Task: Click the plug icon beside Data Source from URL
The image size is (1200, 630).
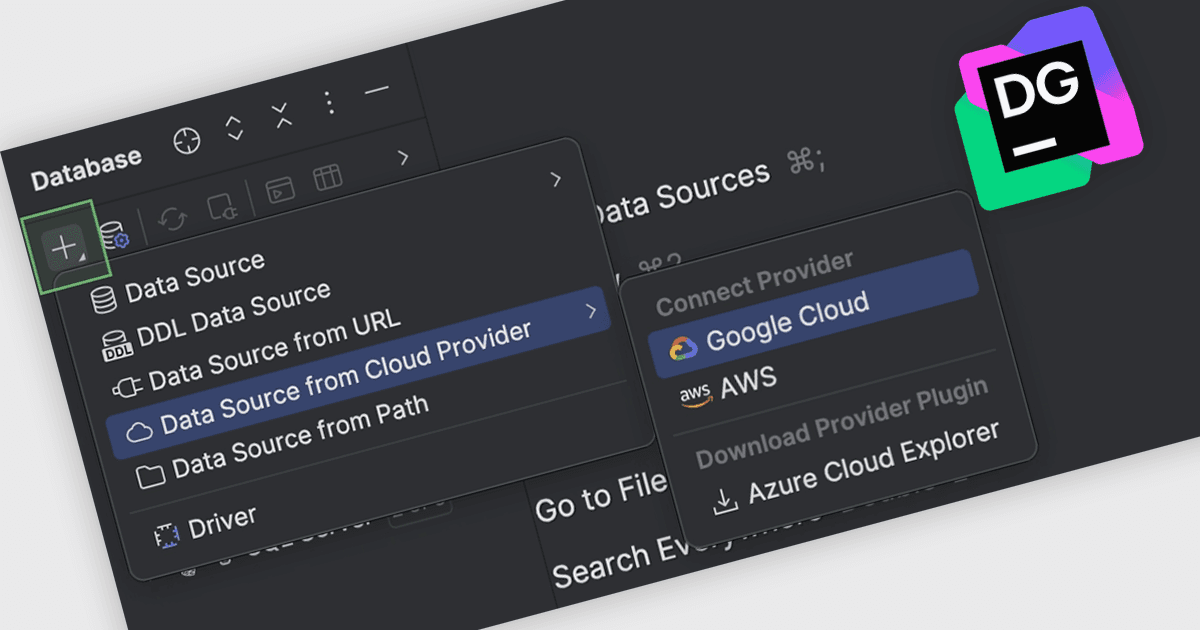Action: pyautogui.click(x=126, y=386)
